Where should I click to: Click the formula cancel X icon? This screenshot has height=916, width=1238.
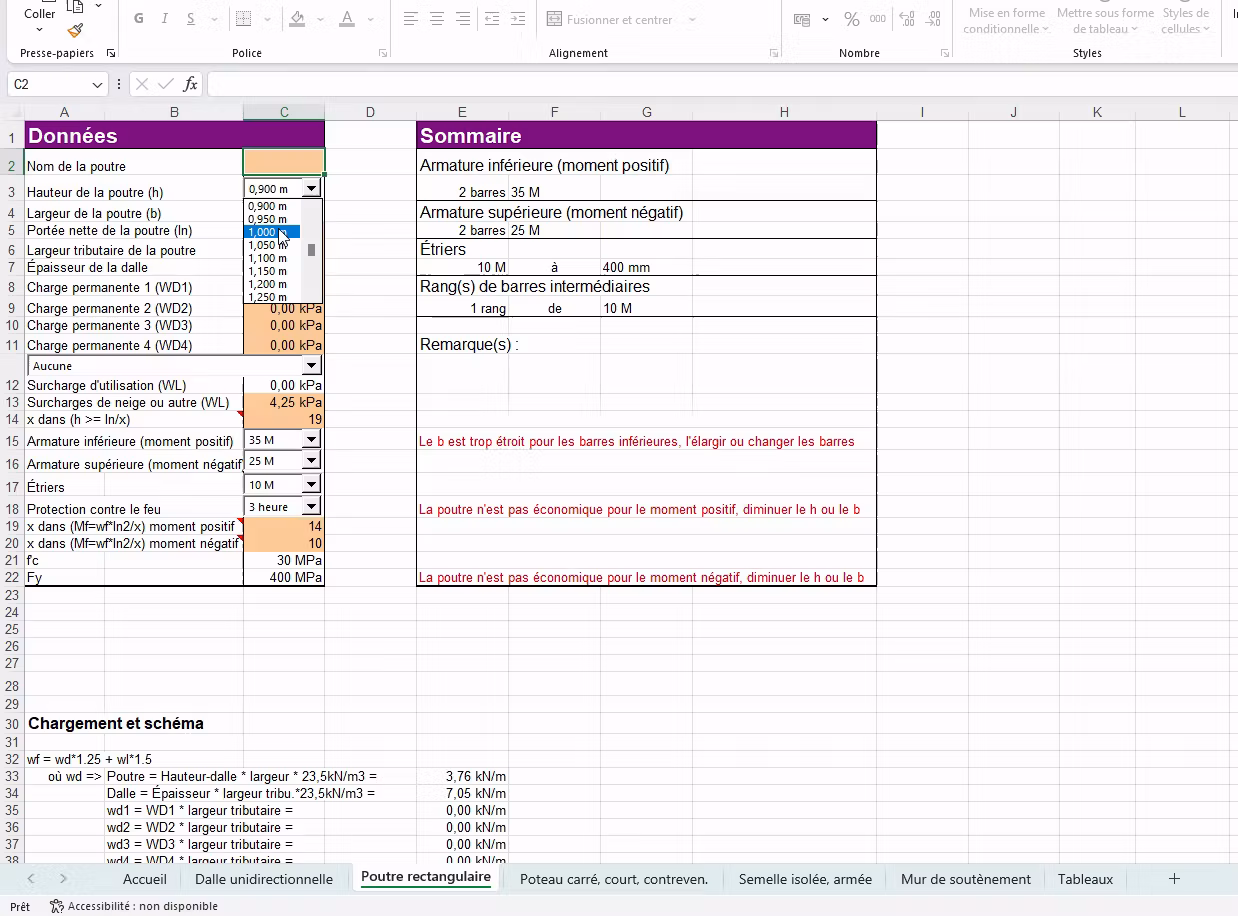142,85
